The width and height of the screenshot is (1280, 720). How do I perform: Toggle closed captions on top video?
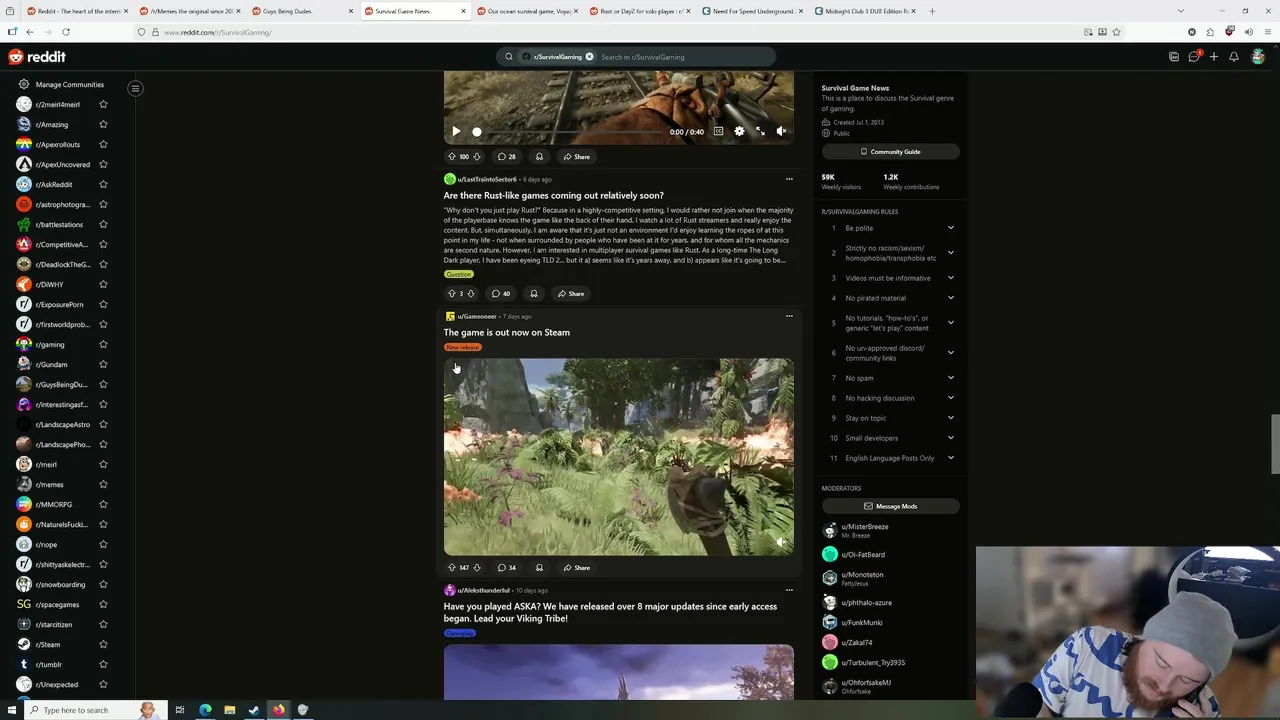[718, 131]
